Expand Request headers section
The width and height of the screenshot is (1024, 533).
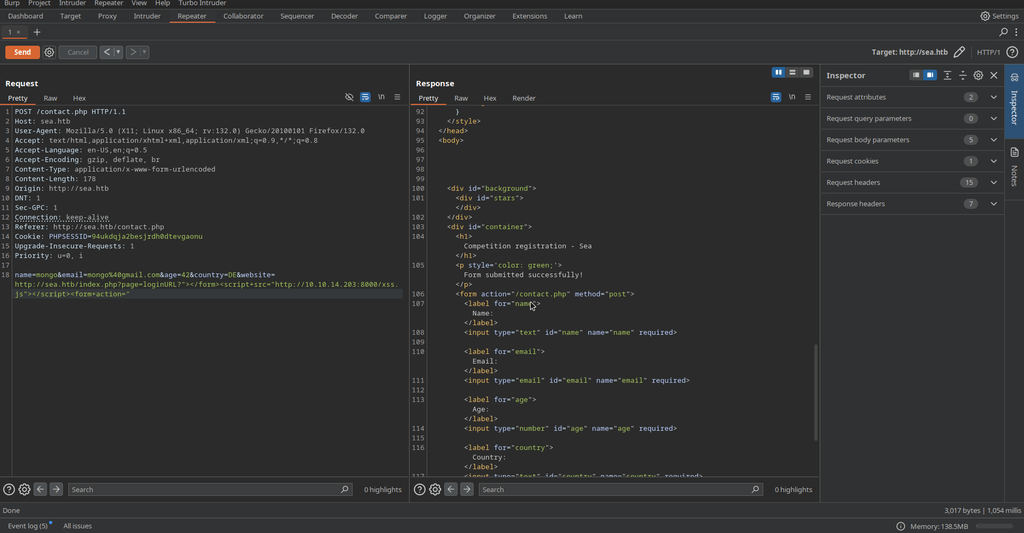pos(993,182)
